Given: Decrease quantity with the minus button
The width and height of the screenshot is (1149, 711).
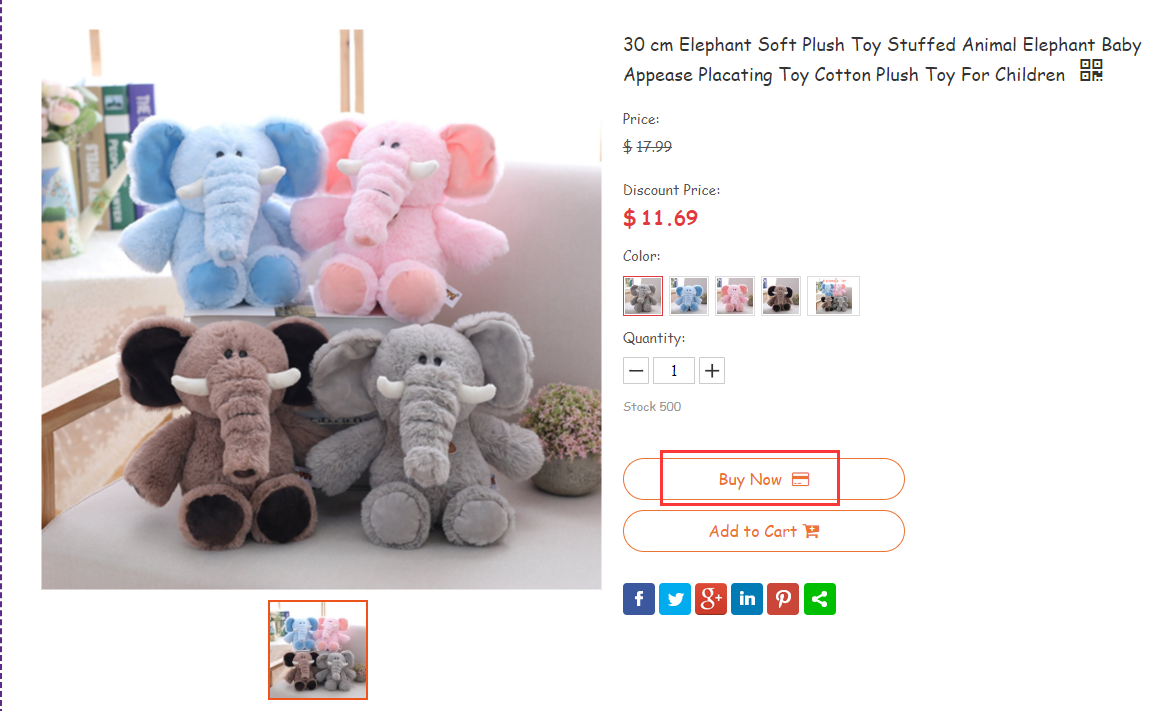Looking at the screenshot, I should tap(636, 371).
